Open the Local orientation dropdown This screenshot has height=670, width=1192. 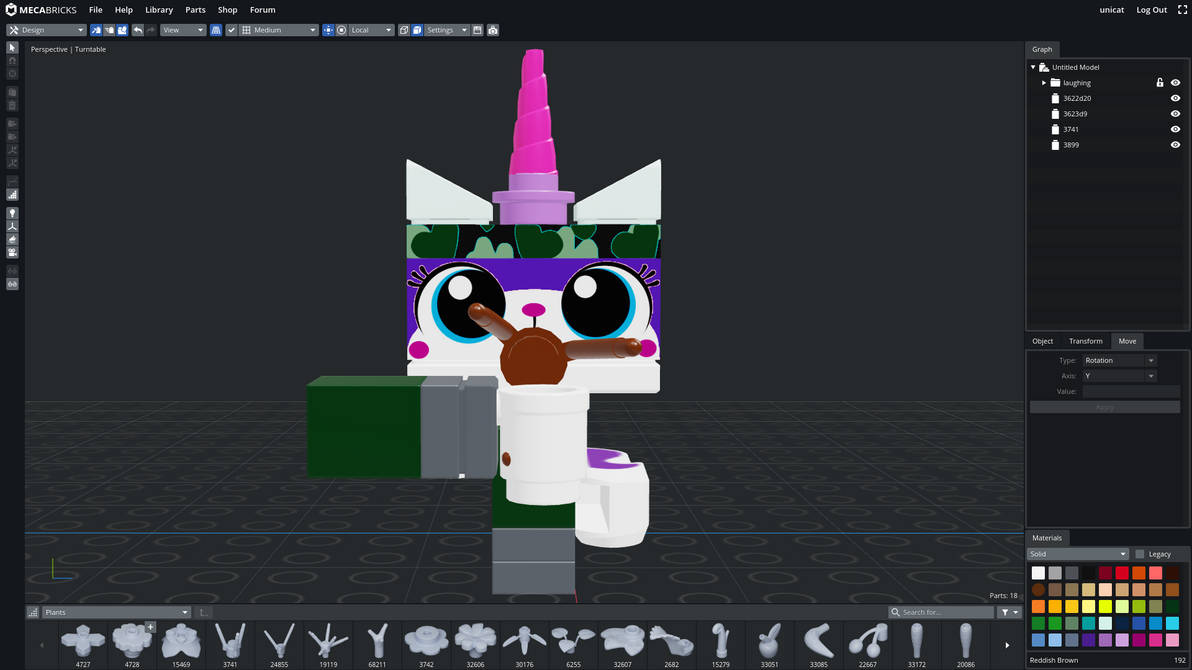(371, 30)
